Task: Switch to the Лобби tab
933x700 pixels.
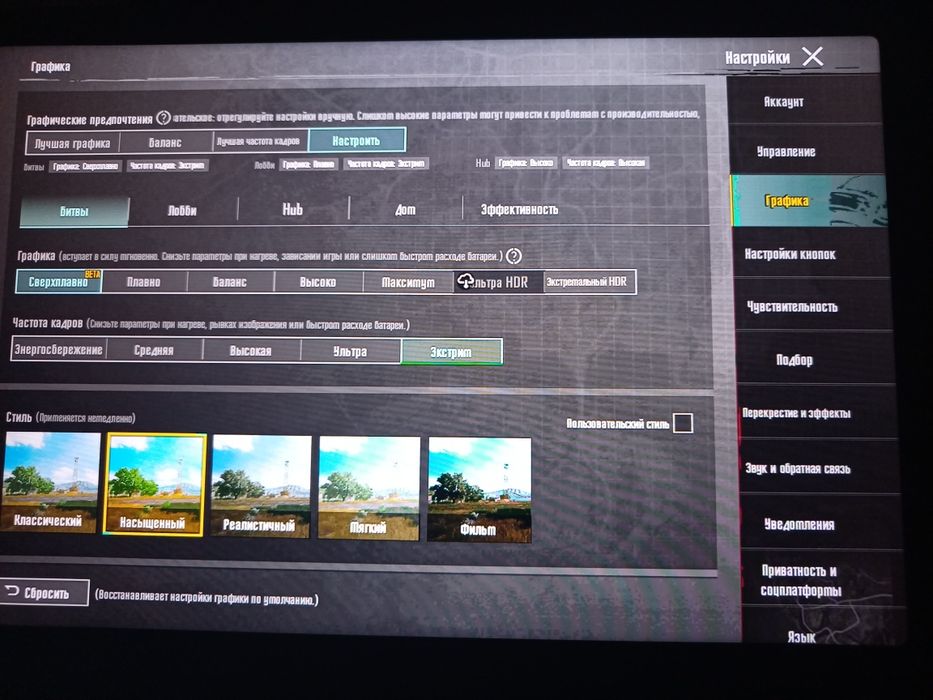Action: (182, 211)
